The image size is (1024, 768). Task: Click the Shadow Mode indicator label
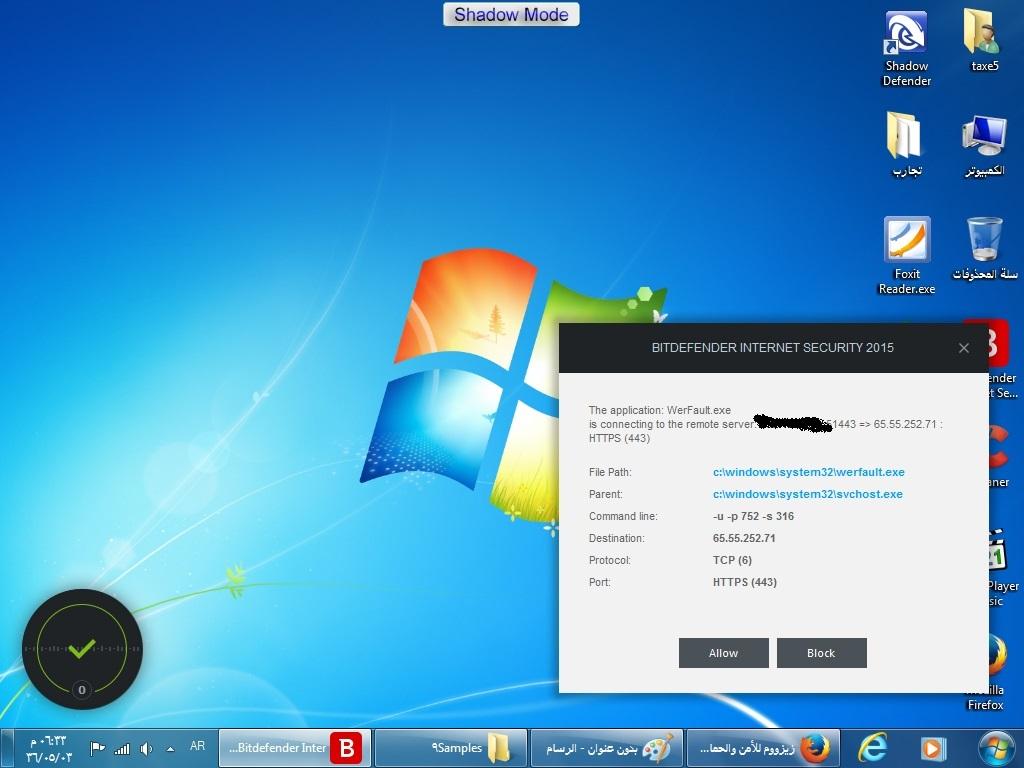[x=511, y=14]
